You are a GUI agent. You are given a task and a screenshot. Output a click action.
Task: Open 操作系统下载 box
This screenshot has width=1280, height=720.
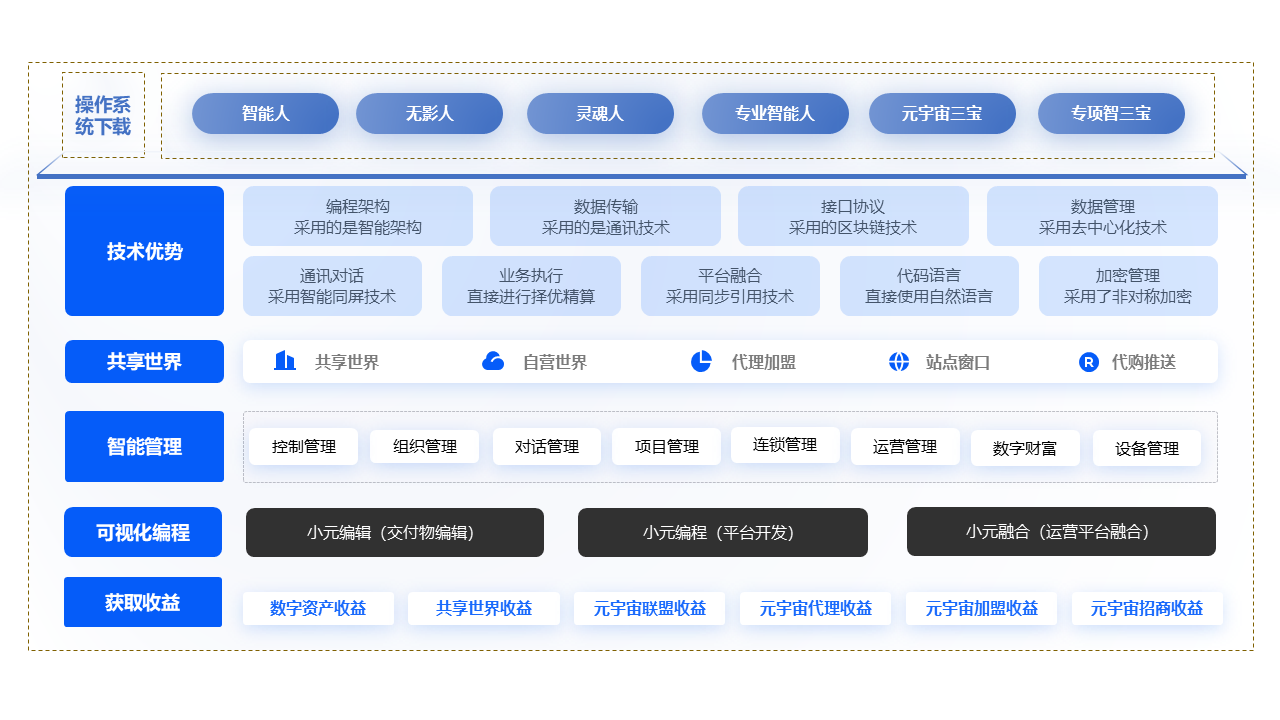(x=103, y=115)
